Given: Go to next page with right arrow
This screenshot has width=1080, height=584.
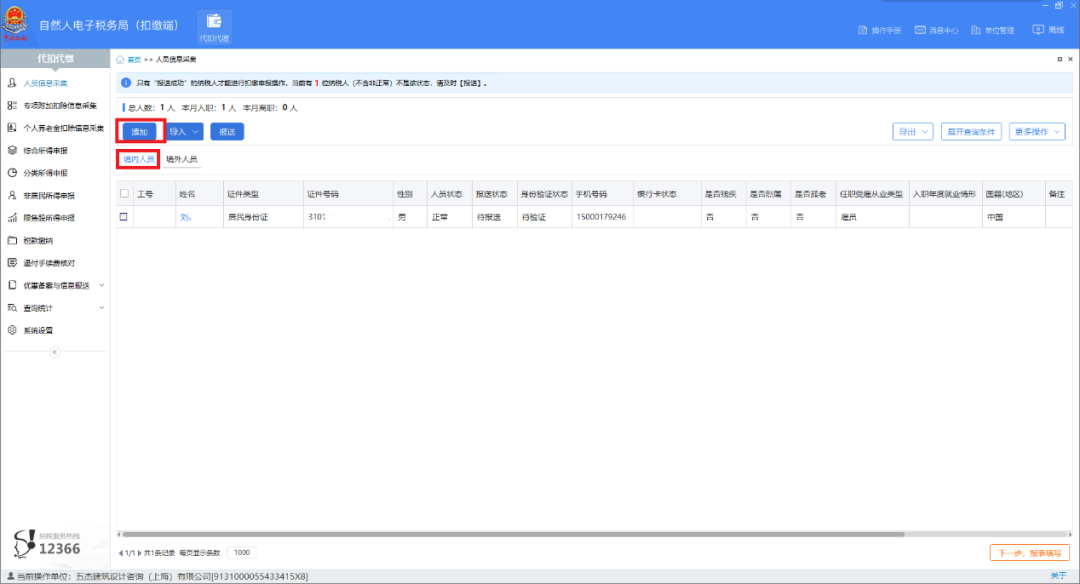Looking at the screenshot, I should click(139, 553).
